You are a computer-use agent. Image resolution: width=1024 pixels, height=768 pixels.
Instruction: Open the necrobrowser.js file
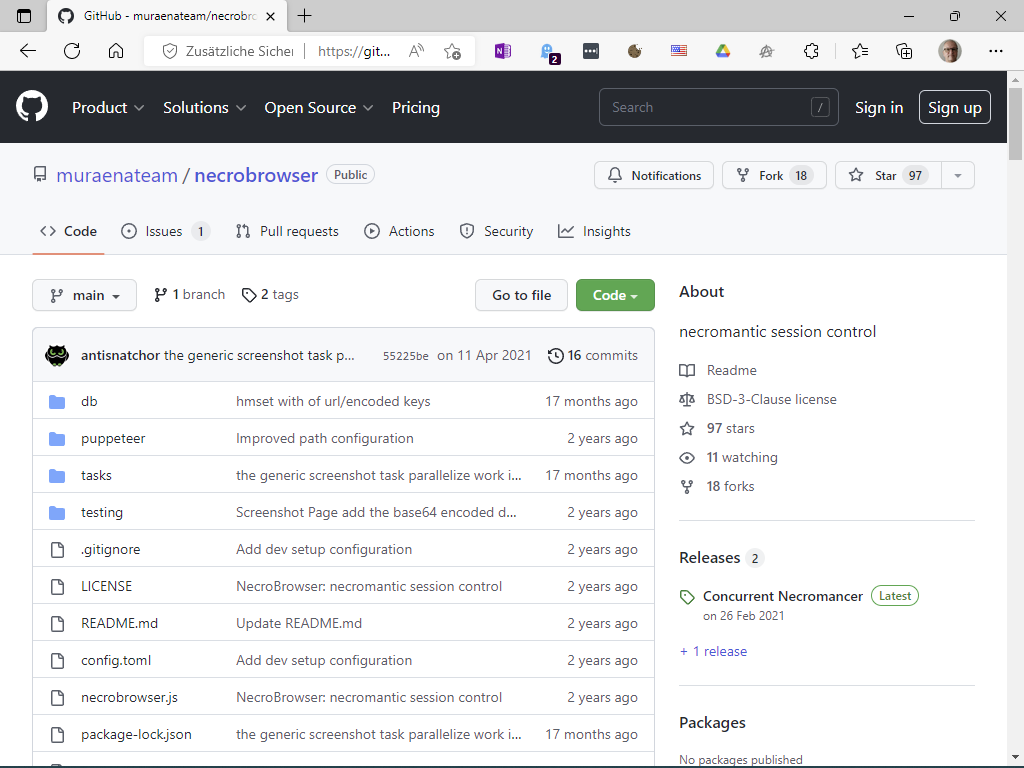pyautogui.click(x=129, y=697)
